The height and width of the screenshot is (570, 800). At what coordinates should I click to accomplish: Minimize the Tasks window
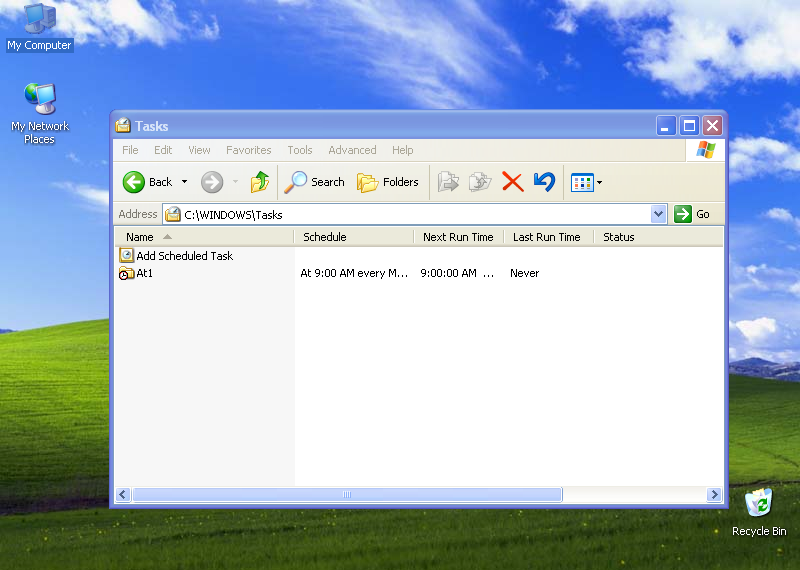point(666,126)
